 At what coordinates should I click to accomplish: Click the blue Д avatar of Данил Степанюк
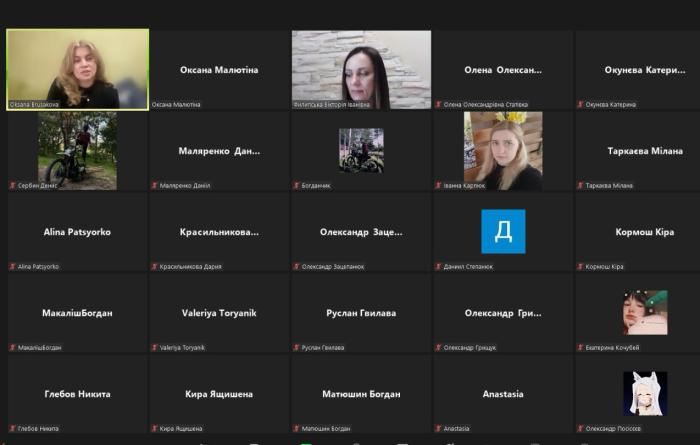(x=503, y=231)
